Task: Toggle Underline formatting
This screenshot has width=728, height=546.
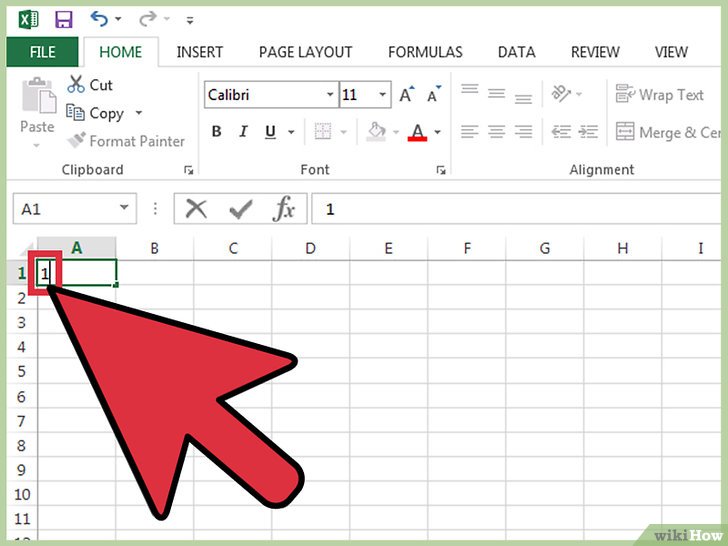Action: 270,132
